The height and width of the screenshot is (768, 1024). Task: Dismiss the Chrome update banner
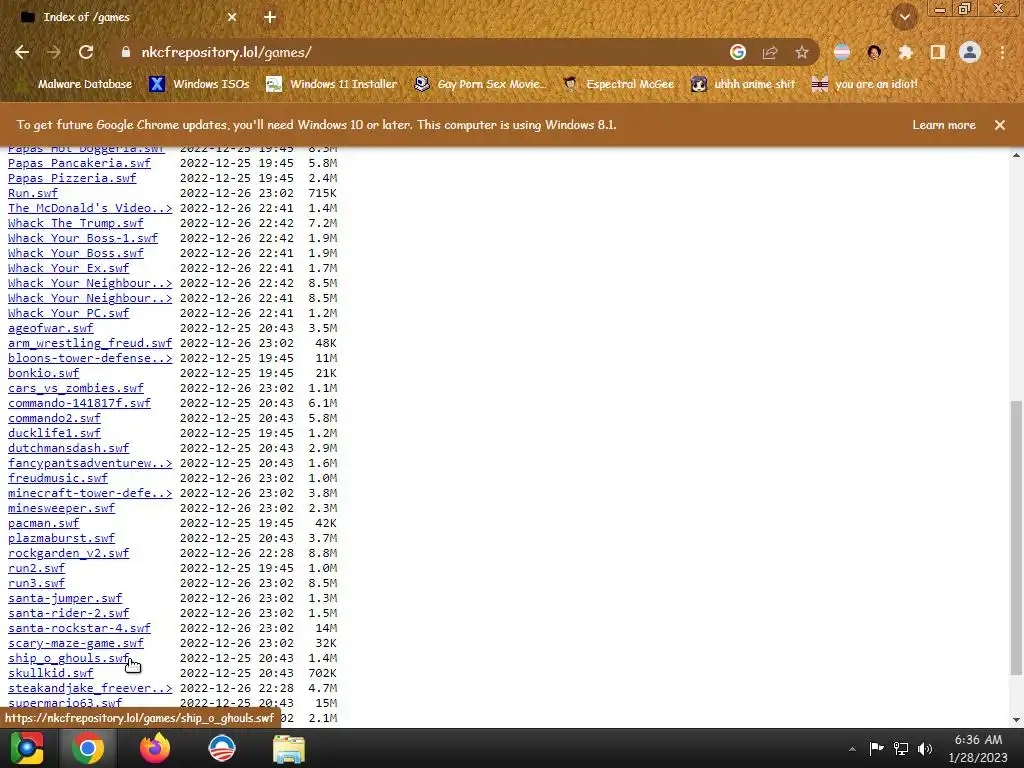[1000, 125]
